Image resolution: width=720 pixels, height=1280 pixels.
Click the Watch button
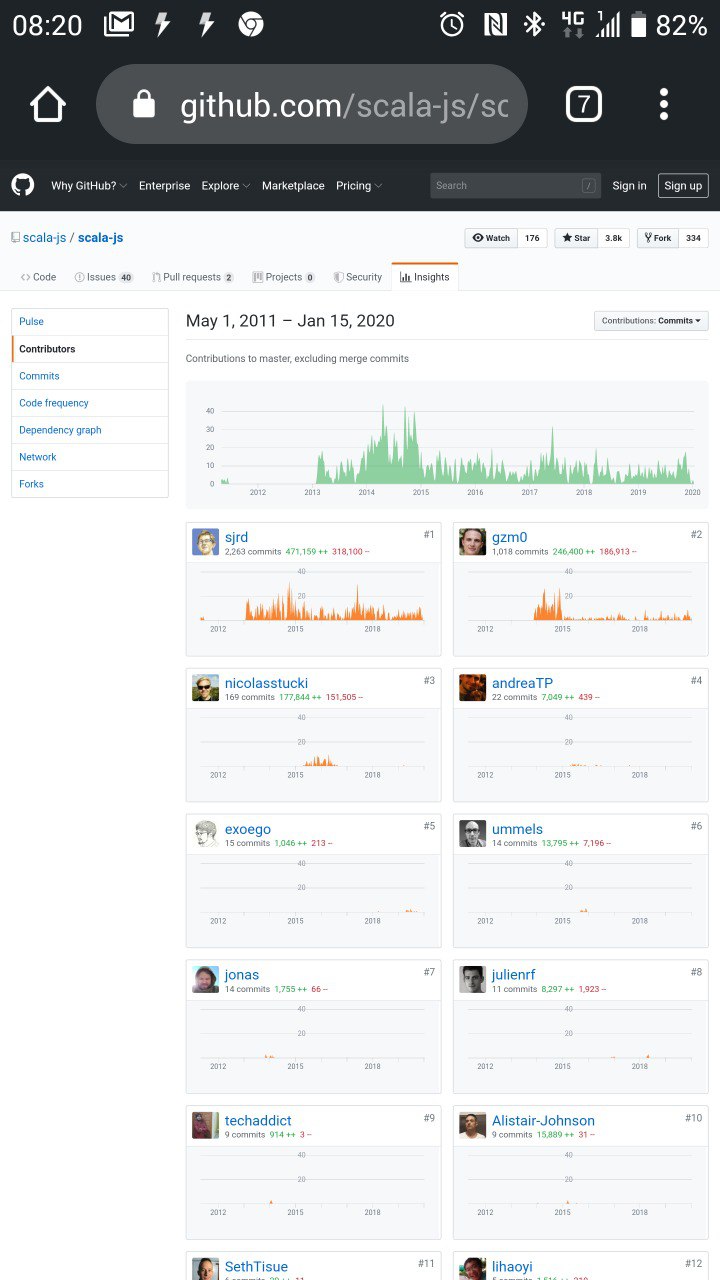[491, 238]
